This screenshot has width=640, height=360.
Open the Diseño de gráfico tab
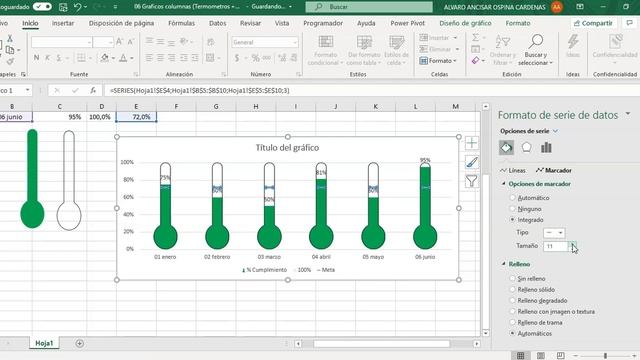pyautogui.click(x=465, y=23)
